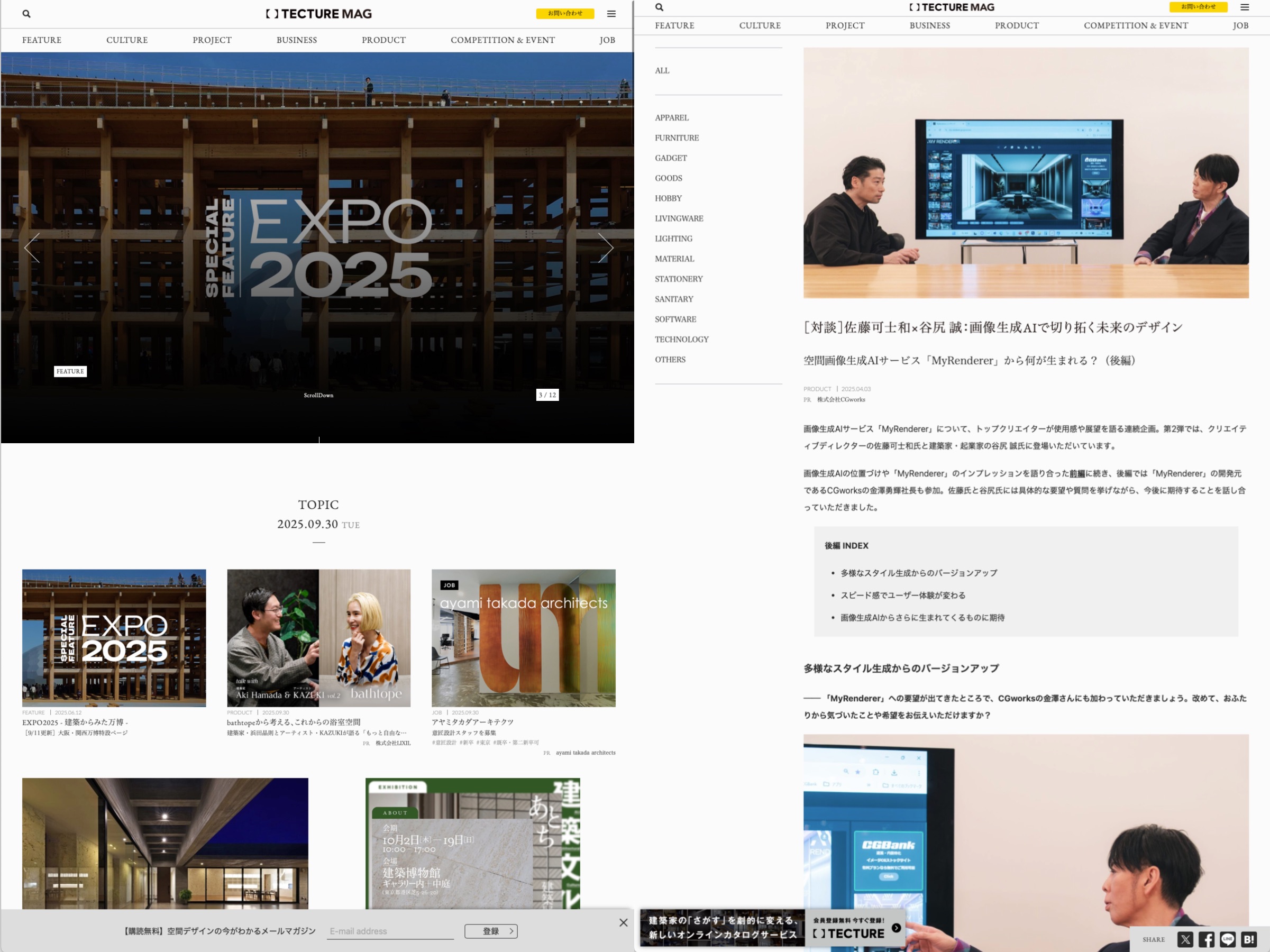Open the PROJECT menu in left navigation

pyautogui.click(x=212, y=40)
